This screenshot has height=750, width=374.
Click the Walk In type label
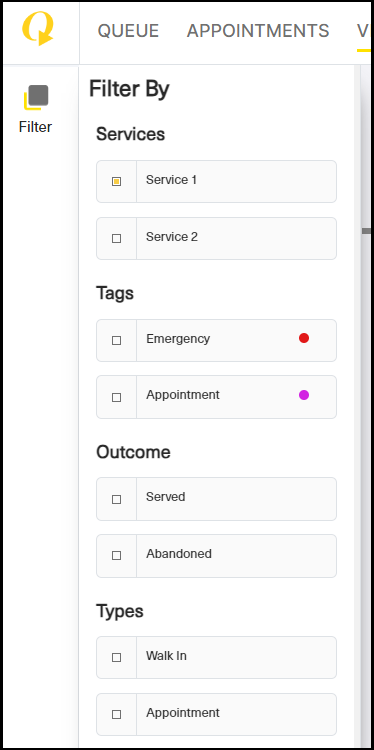pos(166,656)
